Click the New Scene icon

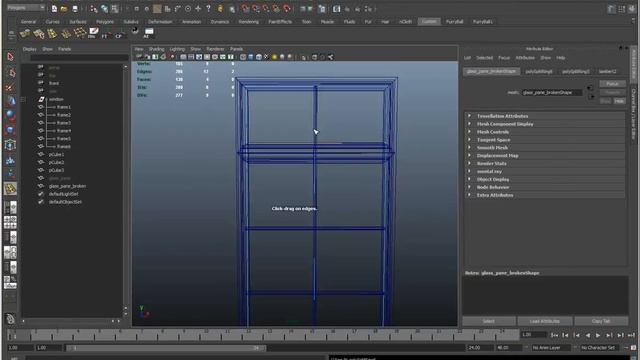[x=54, y=9]
